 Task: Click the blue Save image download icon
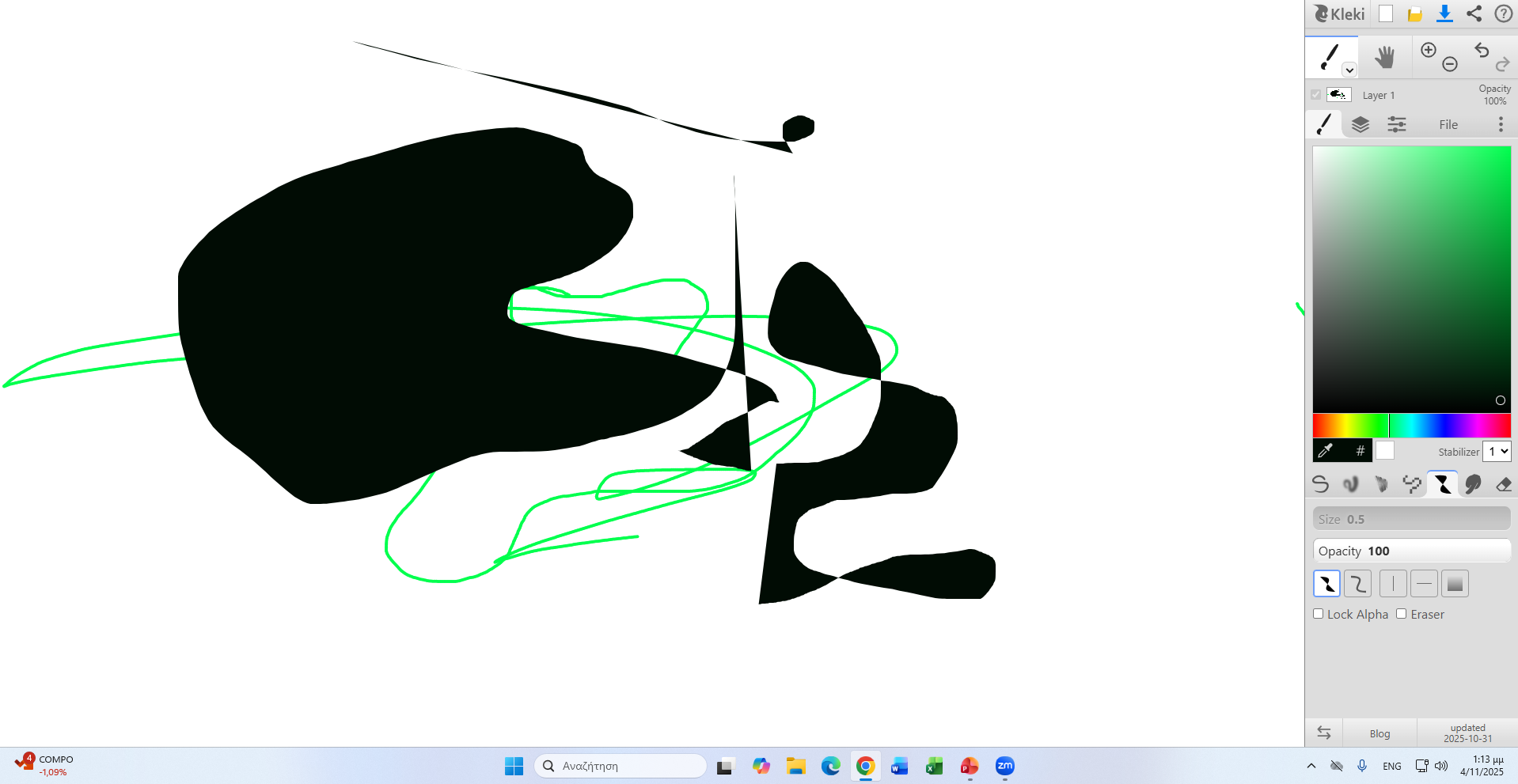(x=1444, y=13)
